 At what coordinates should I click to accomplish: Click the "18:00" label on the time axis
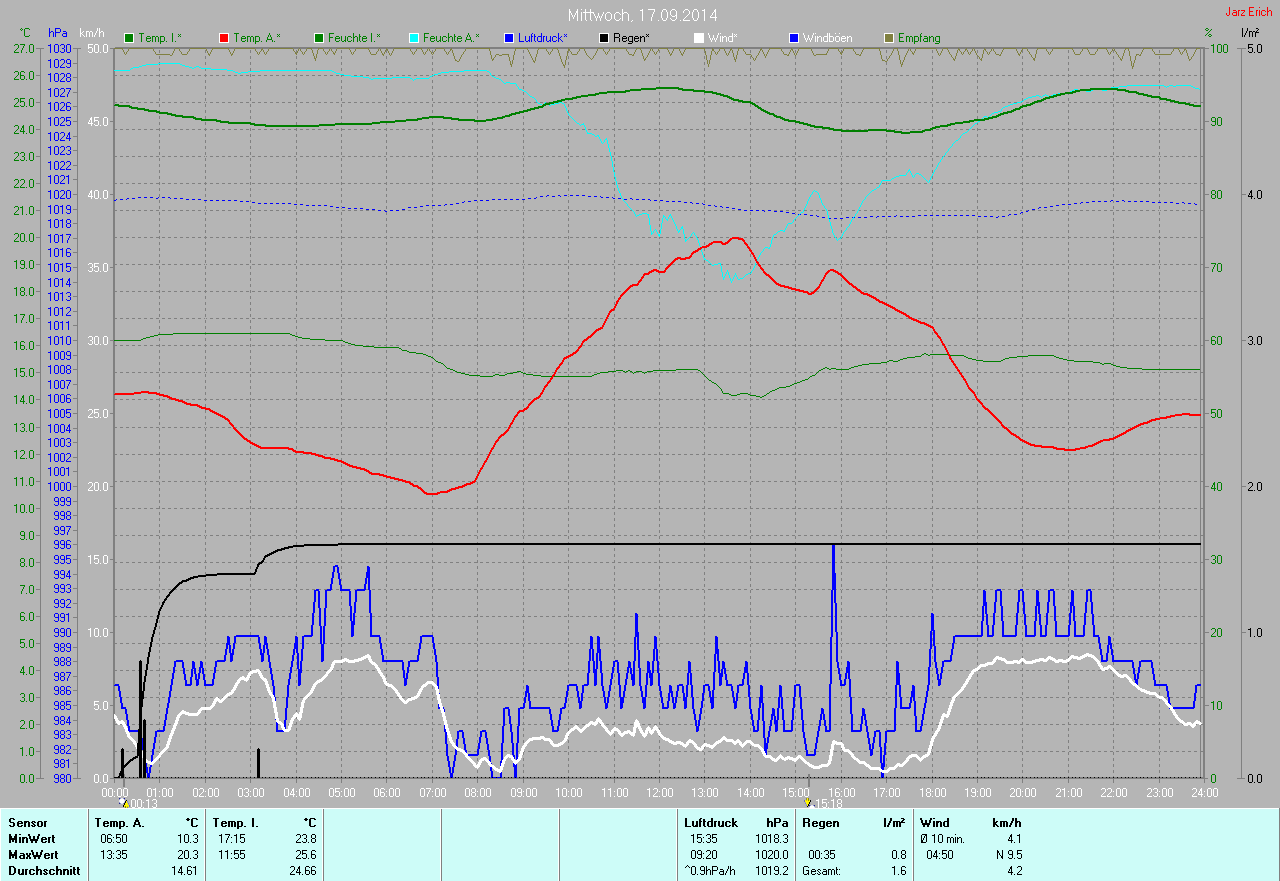pos(932,793)
